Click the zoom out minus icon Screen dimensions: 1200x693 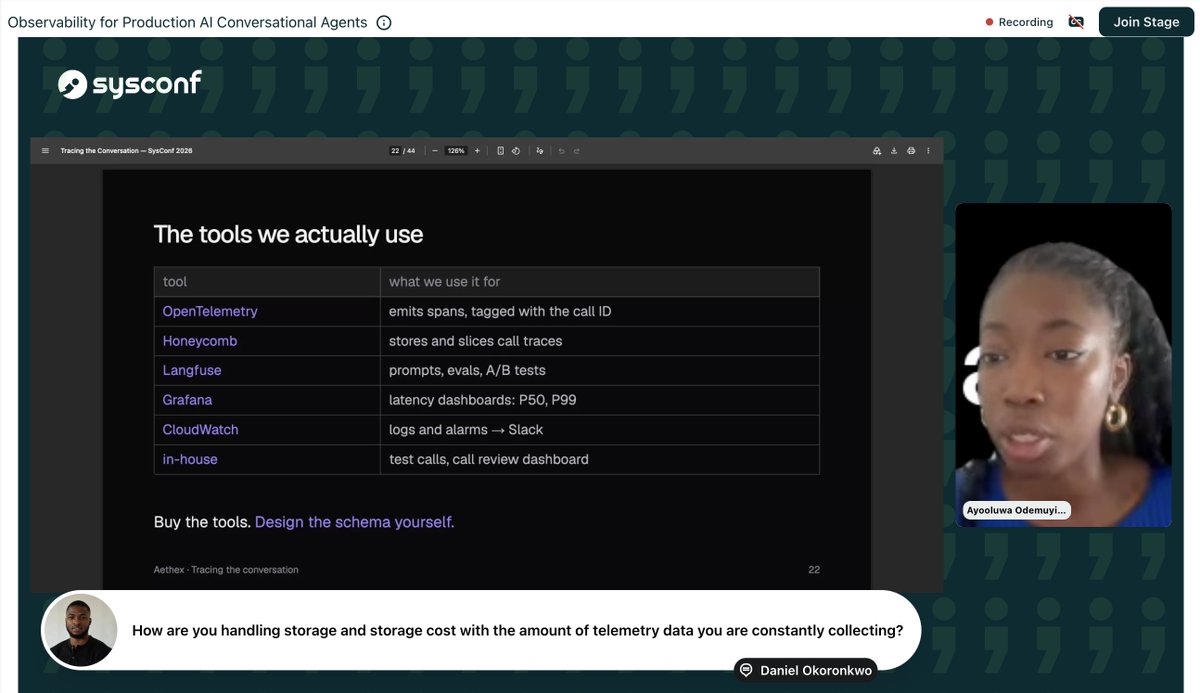(435, 151)
